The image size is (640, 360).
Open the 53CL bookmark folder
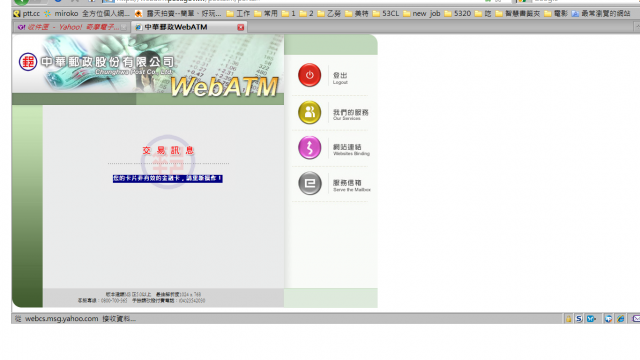pyautogui.click(x=386, y=13)
